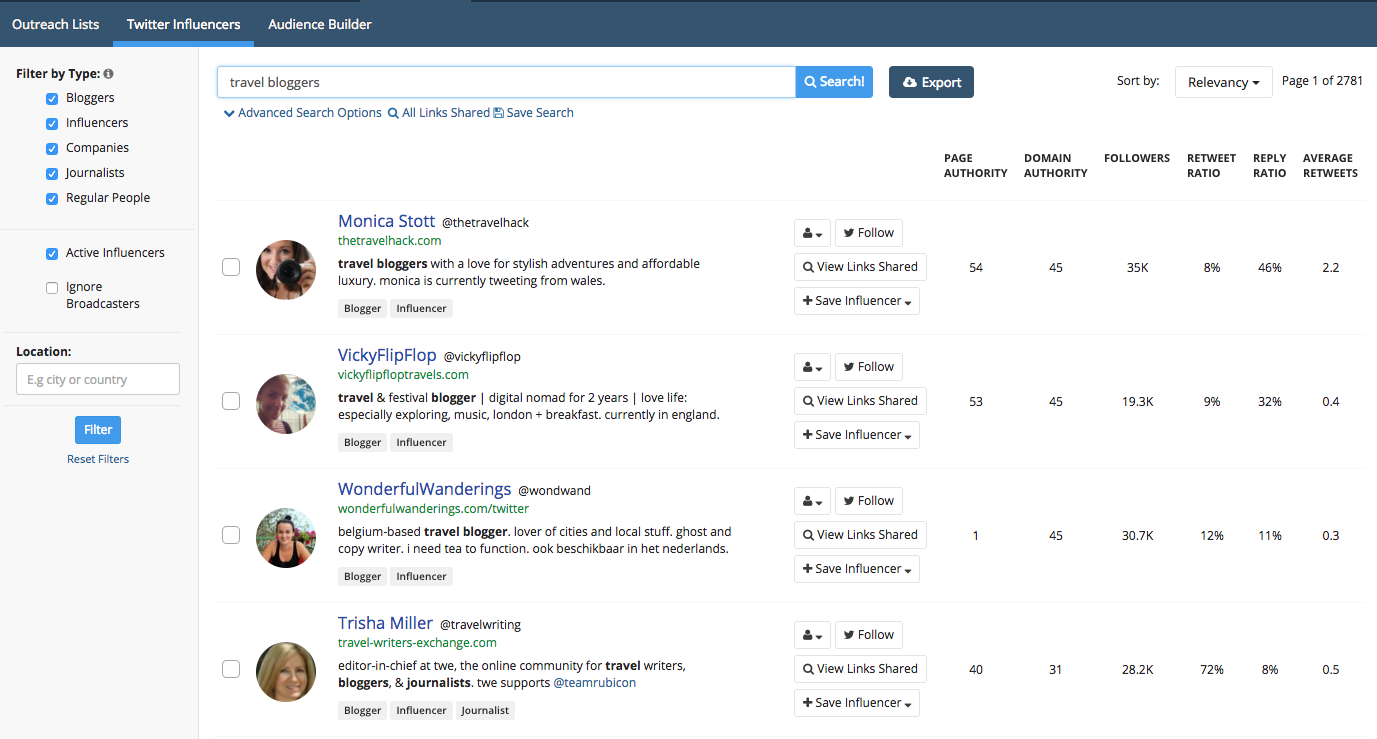Select the checkbox next to WonderfulWanderings
The image size is (1377, 739).
click(231, 535)
